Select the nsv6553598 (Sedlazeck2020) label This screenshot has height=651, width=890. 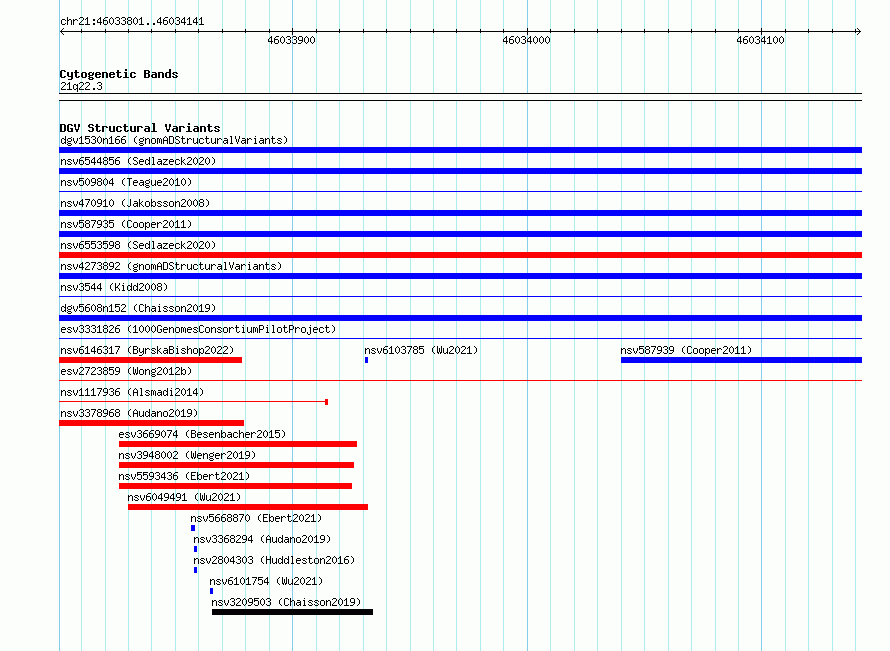[138, 245]
